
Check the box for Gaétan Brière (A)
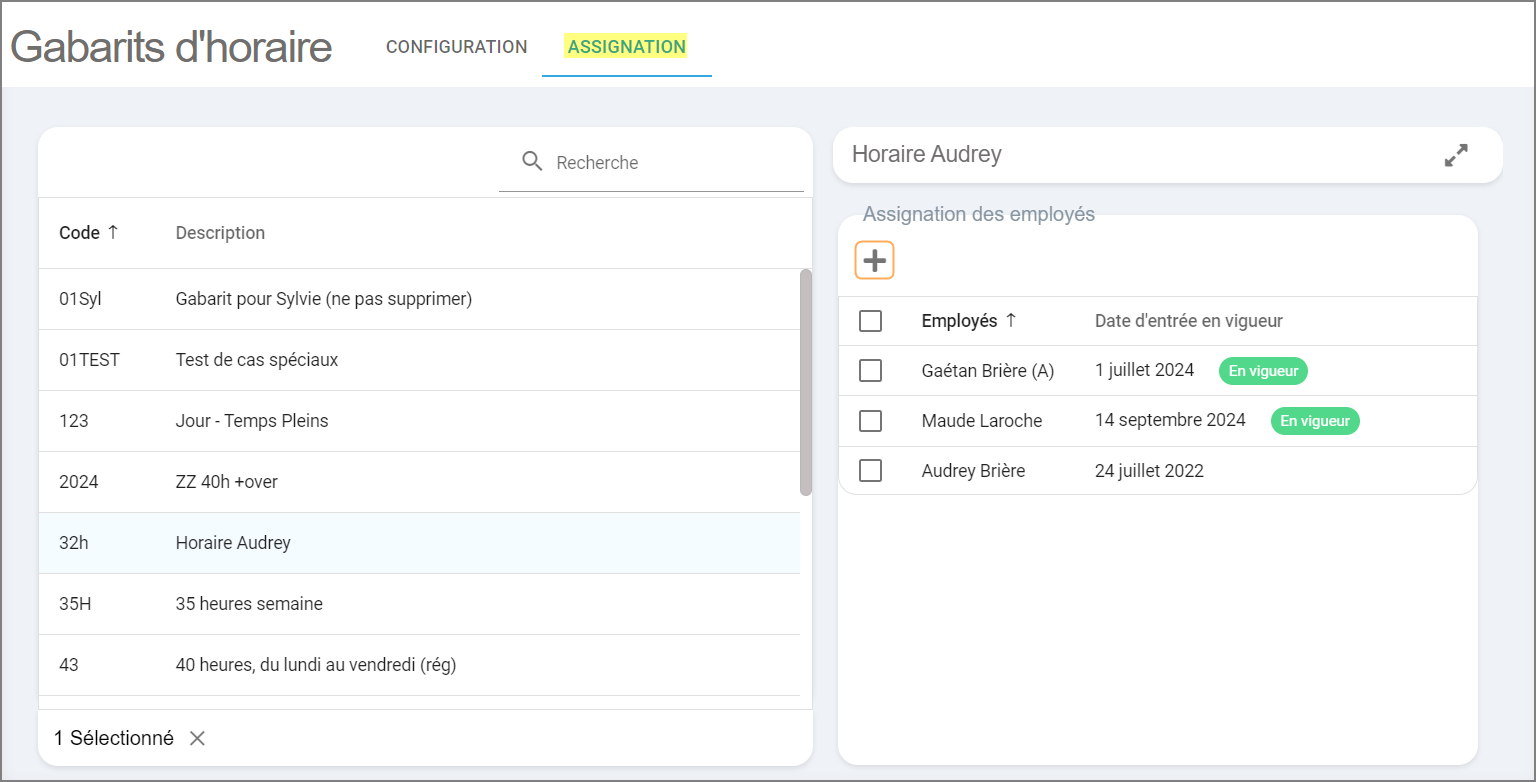pyautogui.click(x=870, y=371)
